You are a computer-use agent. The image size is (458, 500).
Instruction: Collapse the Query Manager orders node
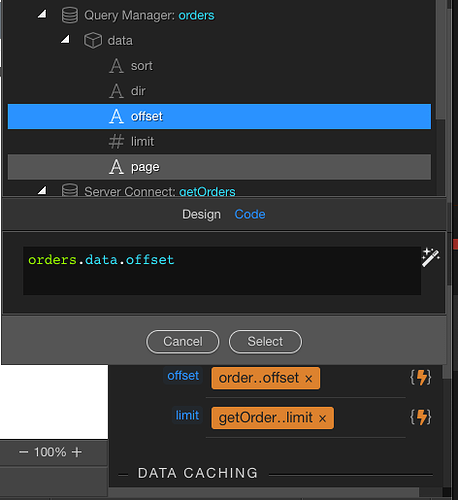pyautogui.click(x=42, y=14)
